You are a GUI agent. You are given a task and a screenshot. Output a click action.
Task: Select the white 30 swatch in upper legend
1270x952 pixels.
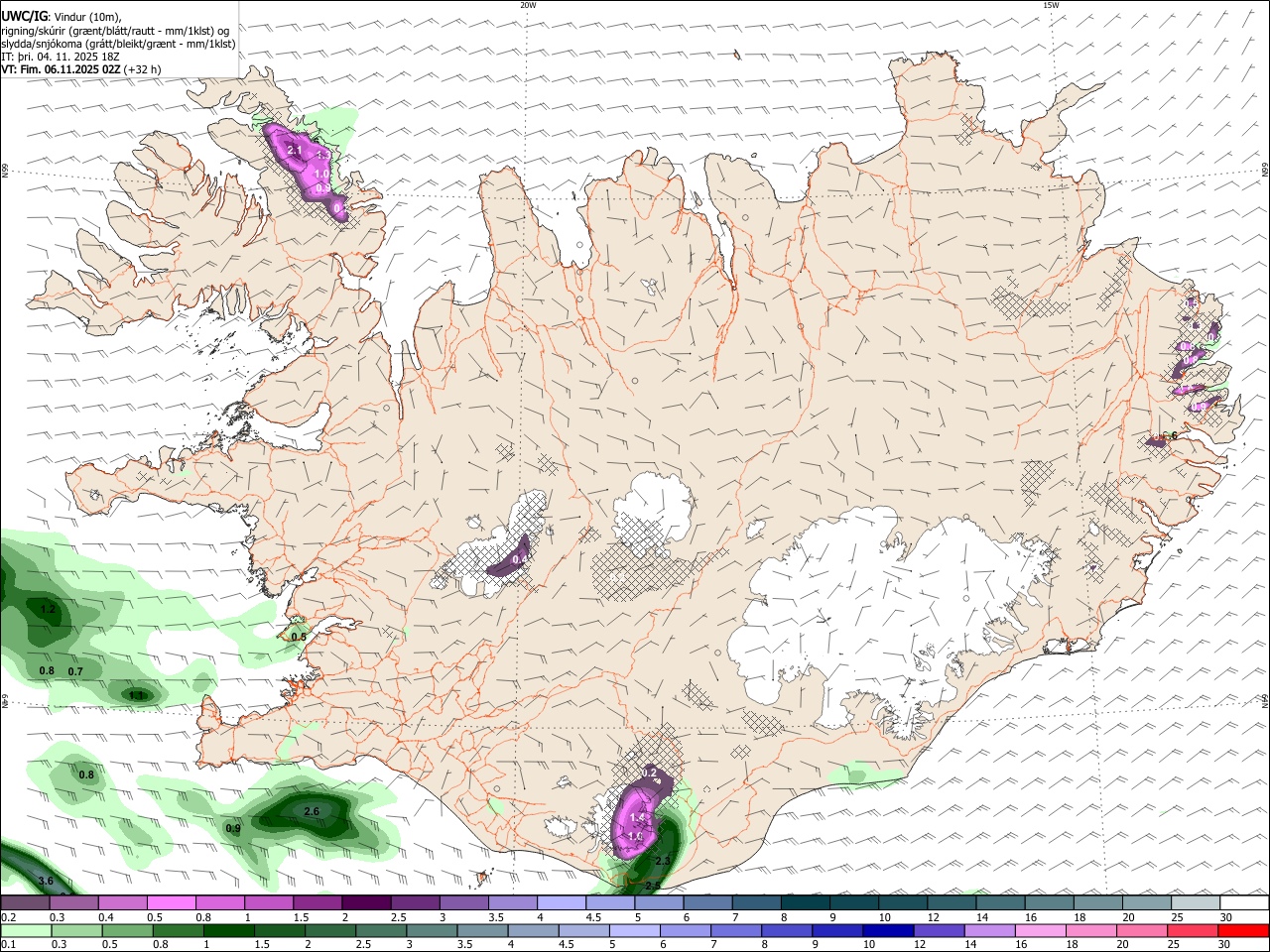[x=1245, y=903]
